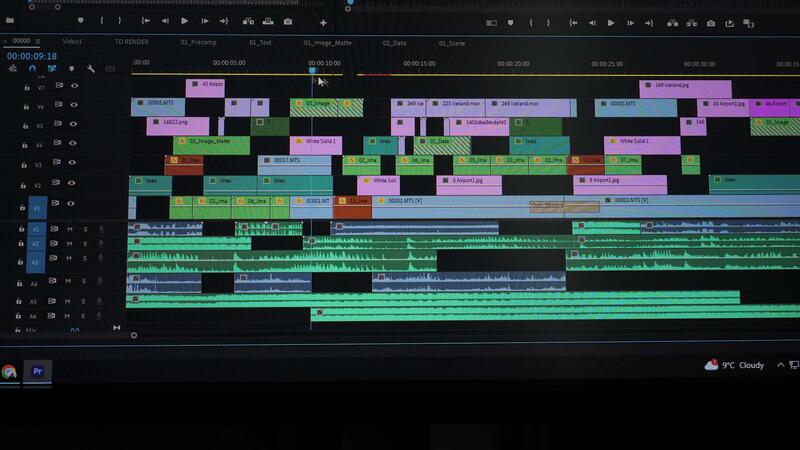Open Premiere Pro from the taskbar
Viewport: 800px width, 450px height.
click(x=38, y=371)
